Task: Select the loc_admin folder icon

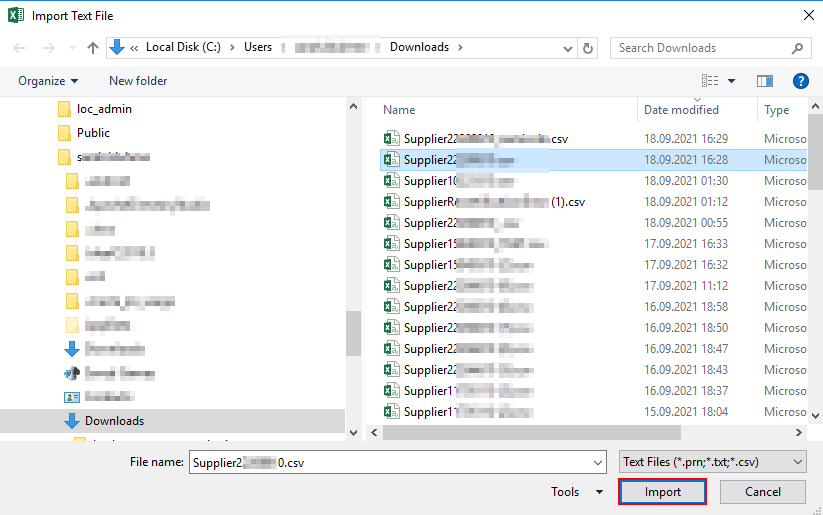Action: click(x=64, y=109)
